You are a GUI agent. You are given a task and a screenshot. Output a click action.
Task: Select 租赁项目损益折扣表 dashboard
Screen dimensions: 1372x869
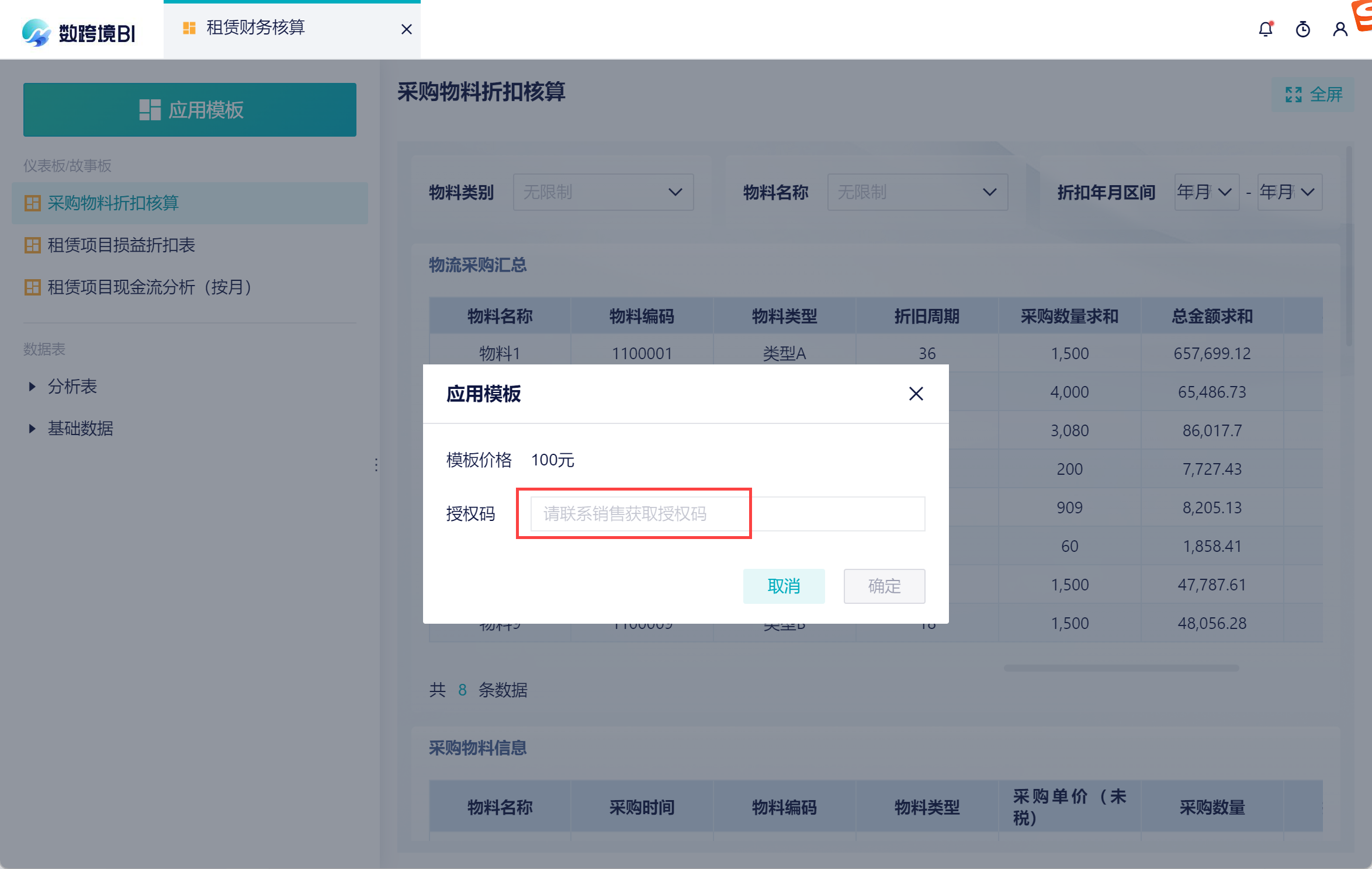pyautogui.click(x=121, y=245)
